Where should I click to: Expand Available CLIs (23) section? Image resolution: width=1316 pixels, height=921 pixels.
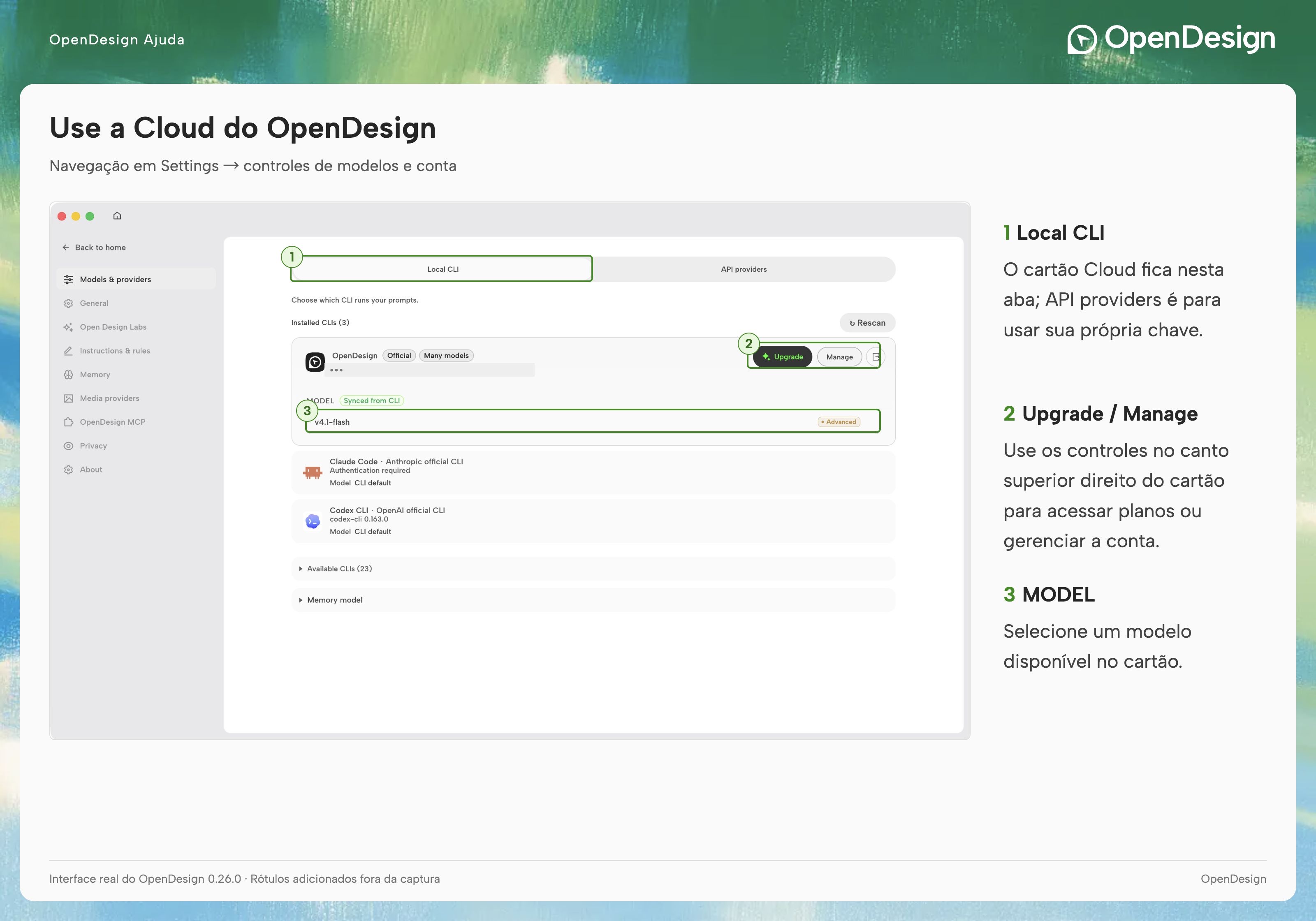coord(593,569)
